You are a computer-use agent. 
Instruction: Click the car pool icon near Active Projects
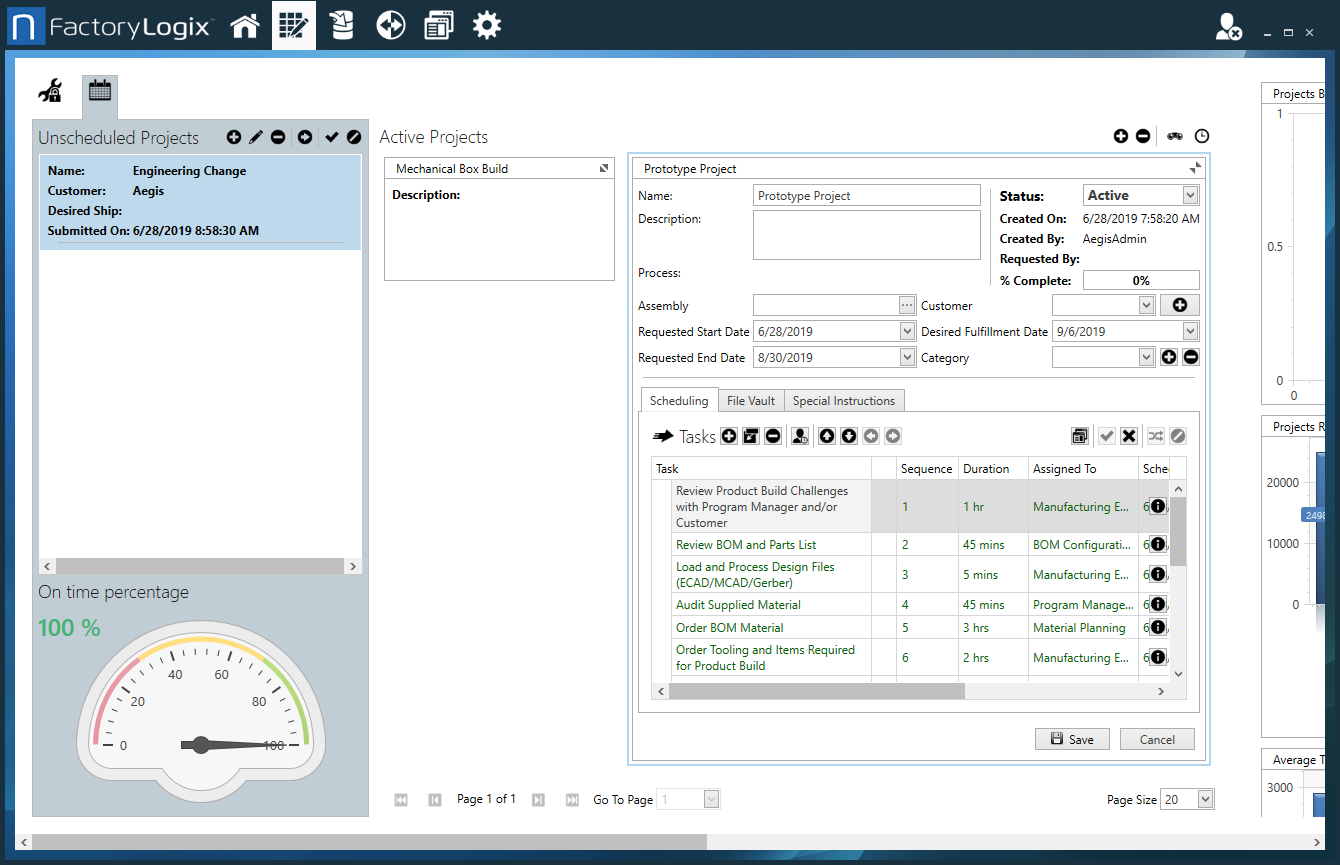tap(1174, 135)
